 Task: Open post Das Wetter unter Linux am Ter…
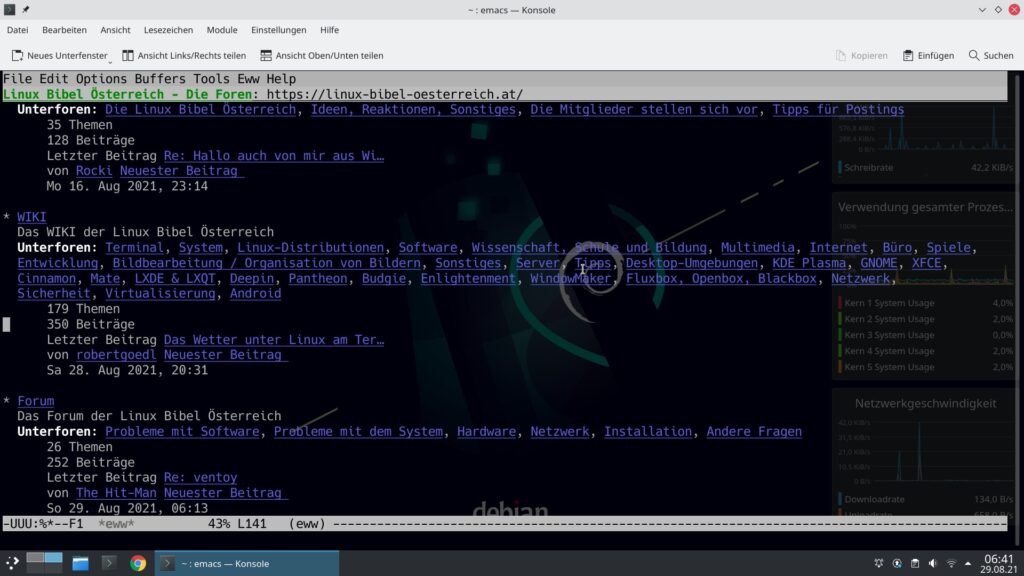tap(274, 340)
